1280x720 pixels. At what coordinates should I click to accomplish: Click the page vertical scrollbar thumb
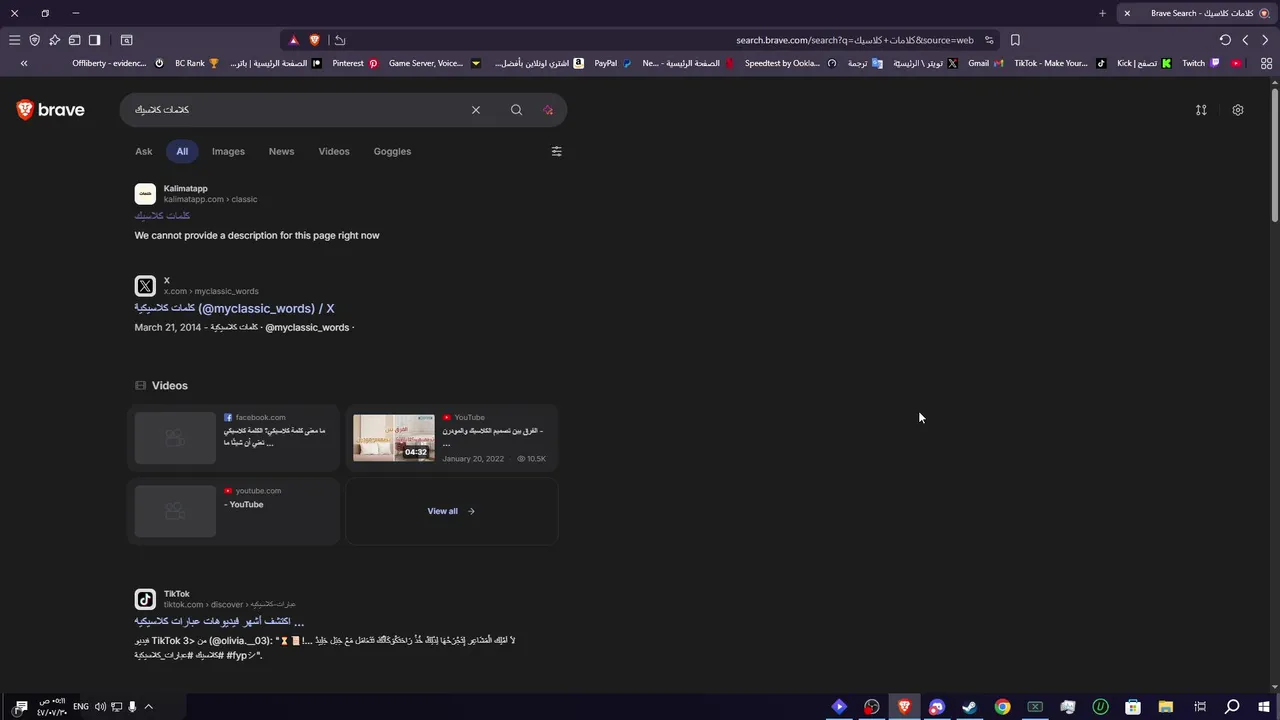[1274, 155]
